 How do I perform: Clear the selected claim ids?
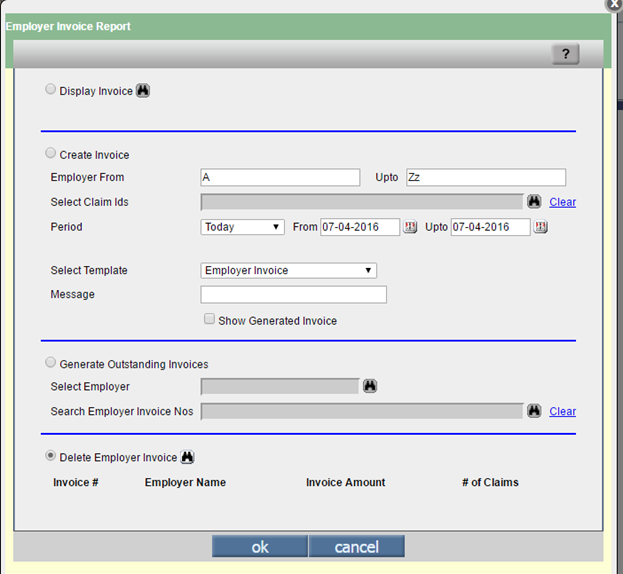click(x=562, y=202)
